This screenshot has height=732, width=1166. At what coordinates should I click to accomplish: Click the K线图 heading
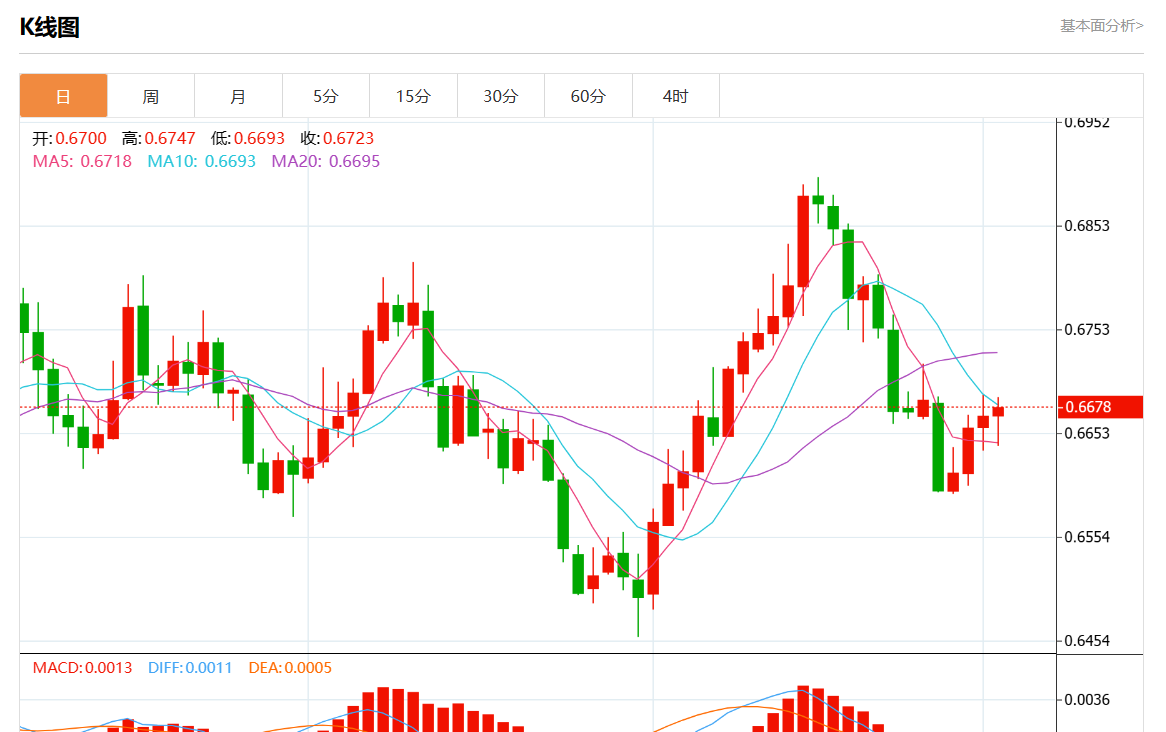[49, 28]
